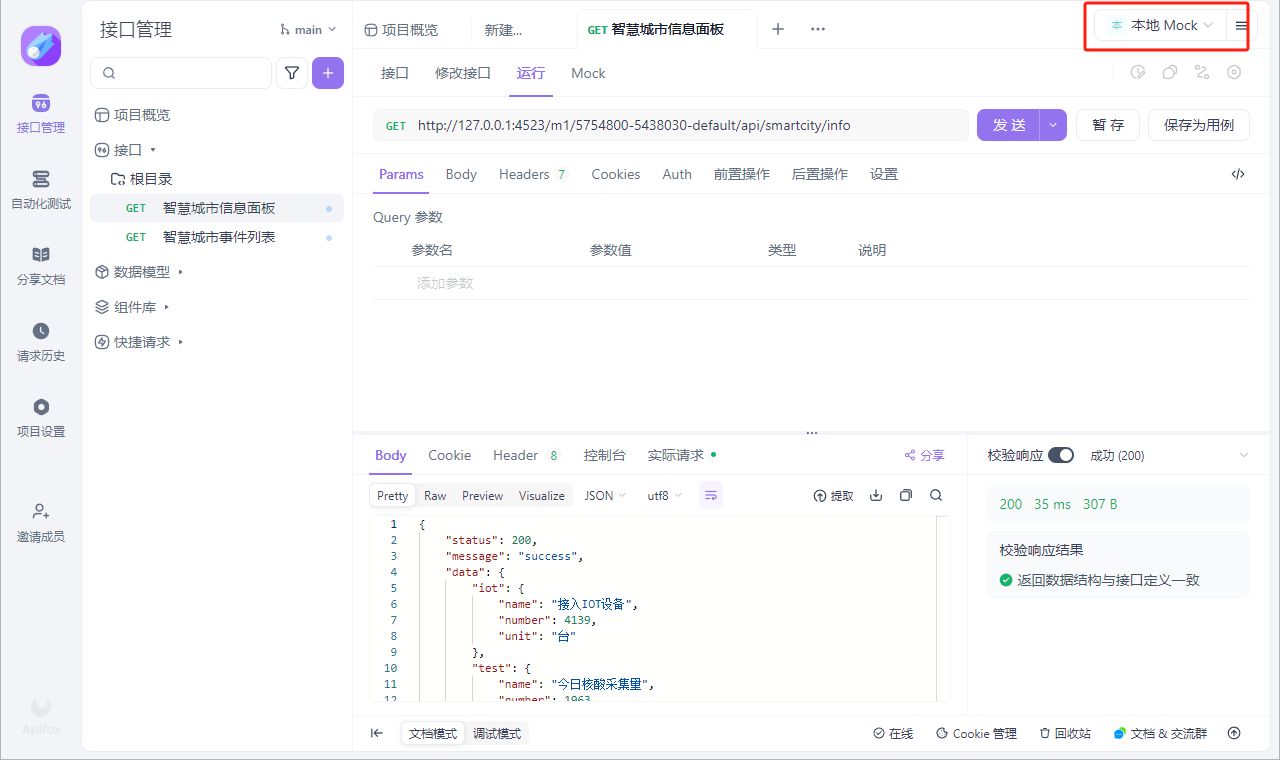This screenshot has height=760, width=1280.
Task: Toggle the 校验响应 switch
Action: [1060, 455]
